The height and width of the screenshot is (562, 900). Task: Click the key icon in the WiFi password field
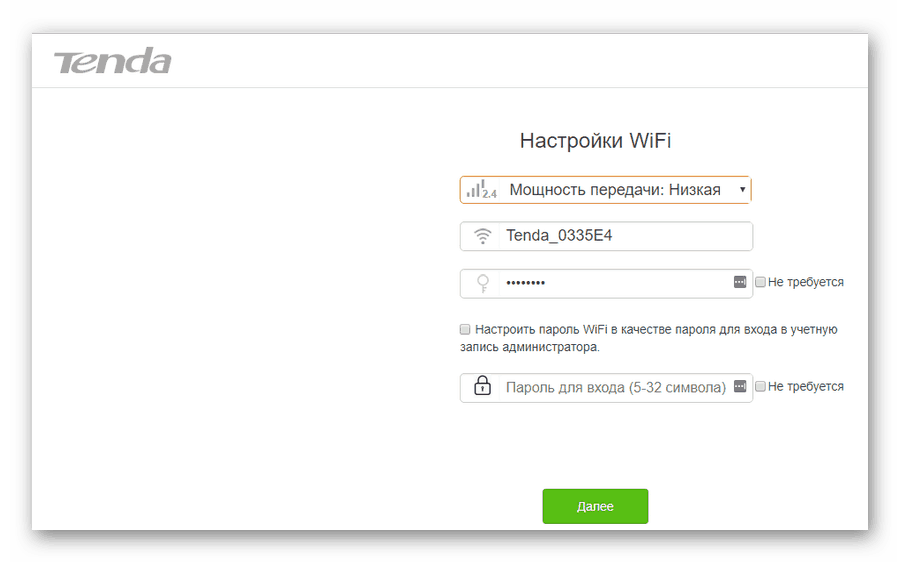(482, 283)
